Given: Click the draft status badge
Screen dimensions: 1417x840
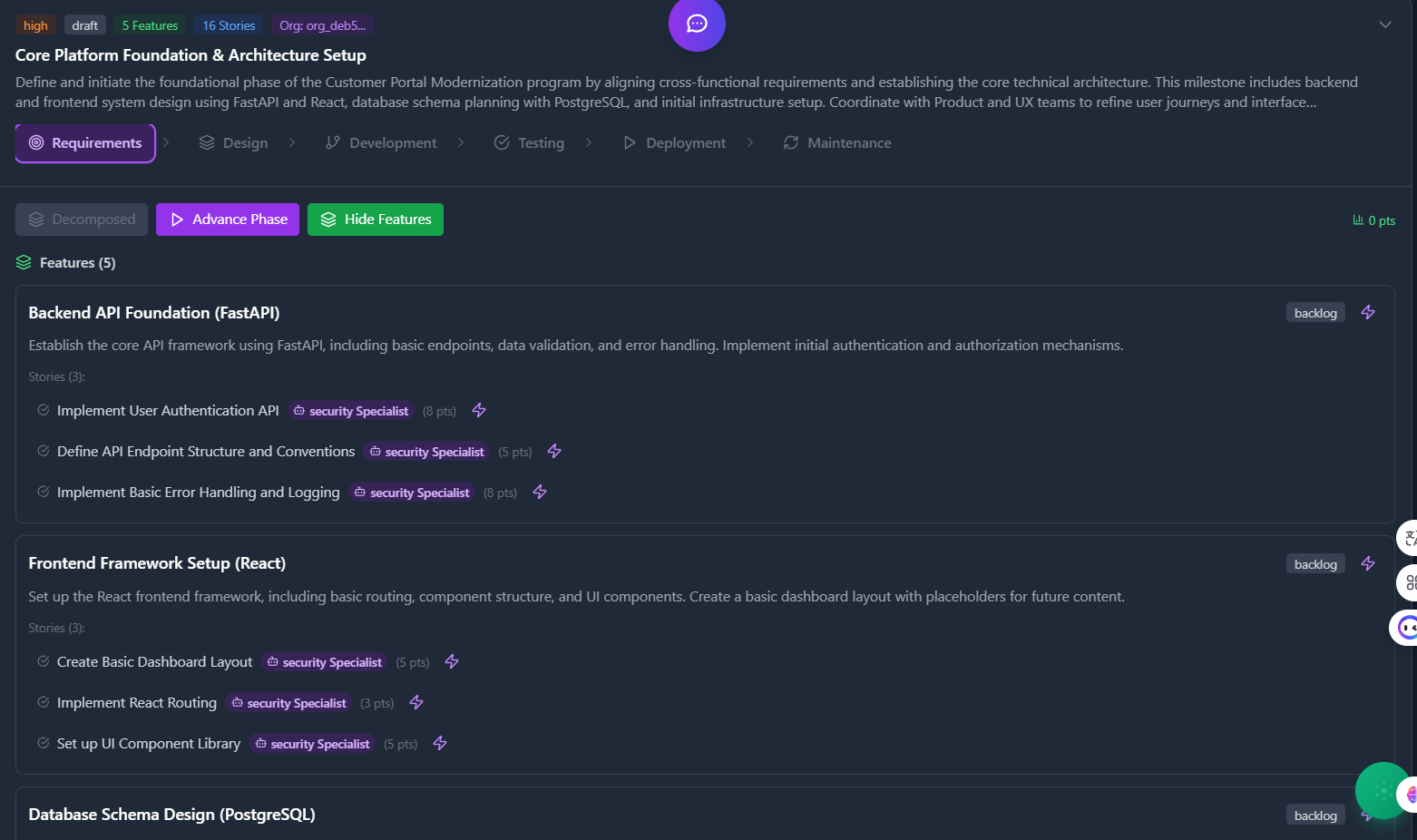Looking at the screenshot, I should (85, 25).
